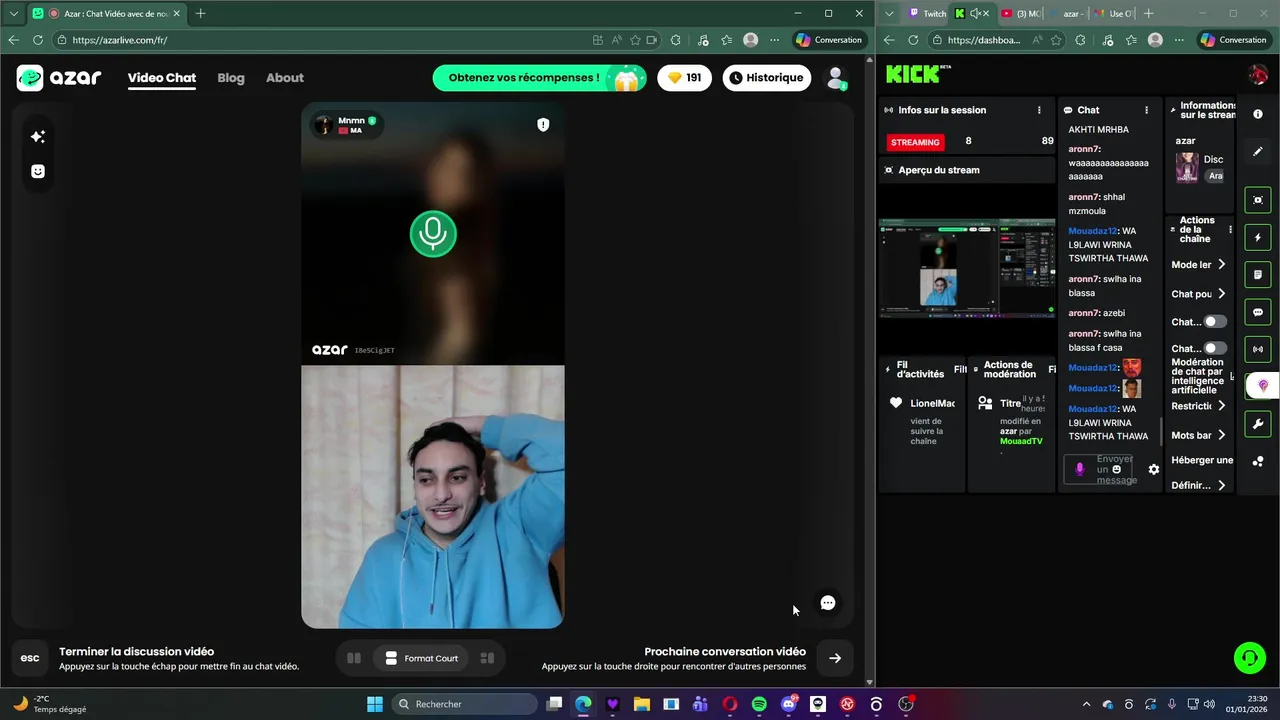Click Héberger une chaîne action
Image resolution: width=1280 pixels, height=720 pixels.
click(1202, 460)
